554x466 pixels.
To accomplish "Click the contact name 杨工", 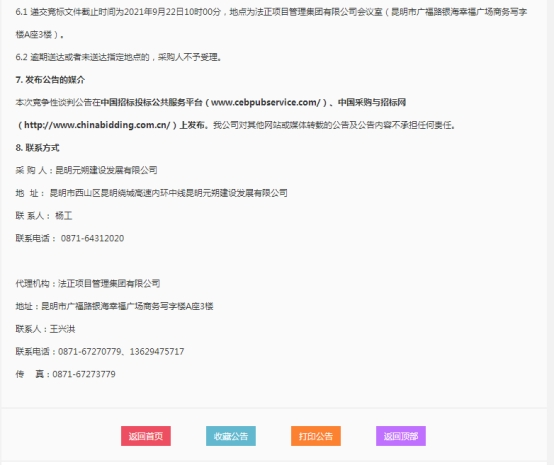I will pos(64,216).
